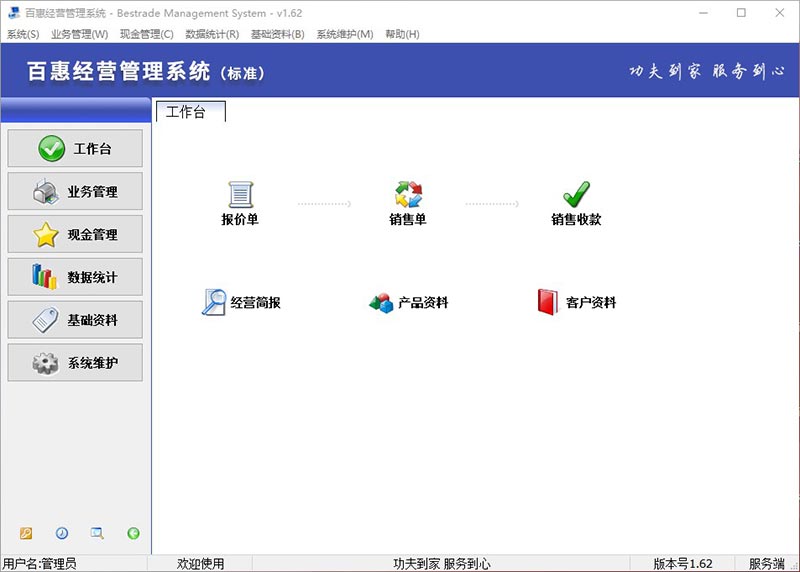Open the 系统维护(M) menu
The height and width of the screenshot is (572, 800).
tap(345, 34)
